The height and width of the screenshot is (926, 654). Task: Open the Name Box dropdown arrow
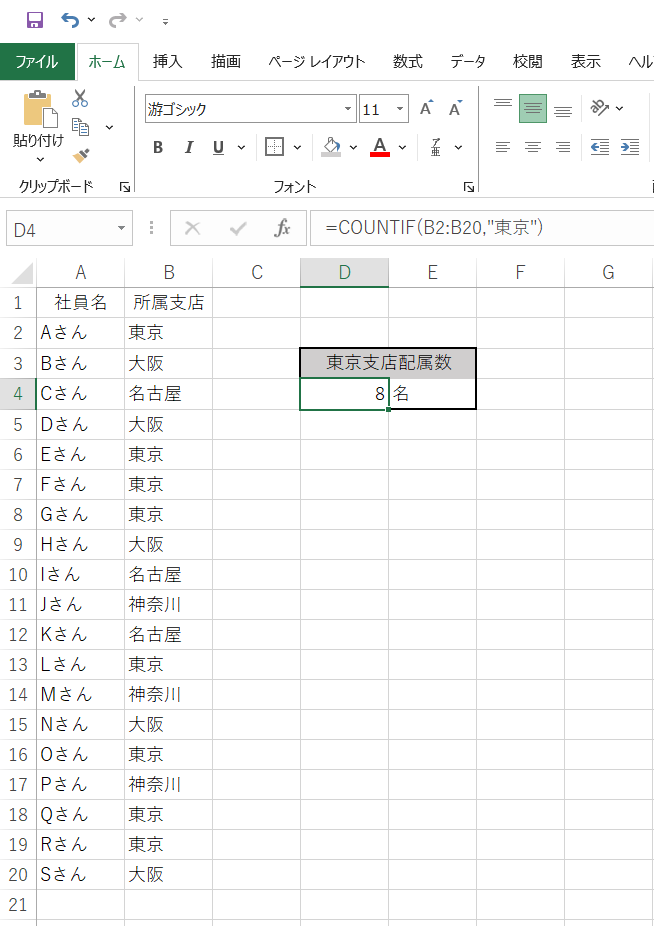[x=122, y=228]
